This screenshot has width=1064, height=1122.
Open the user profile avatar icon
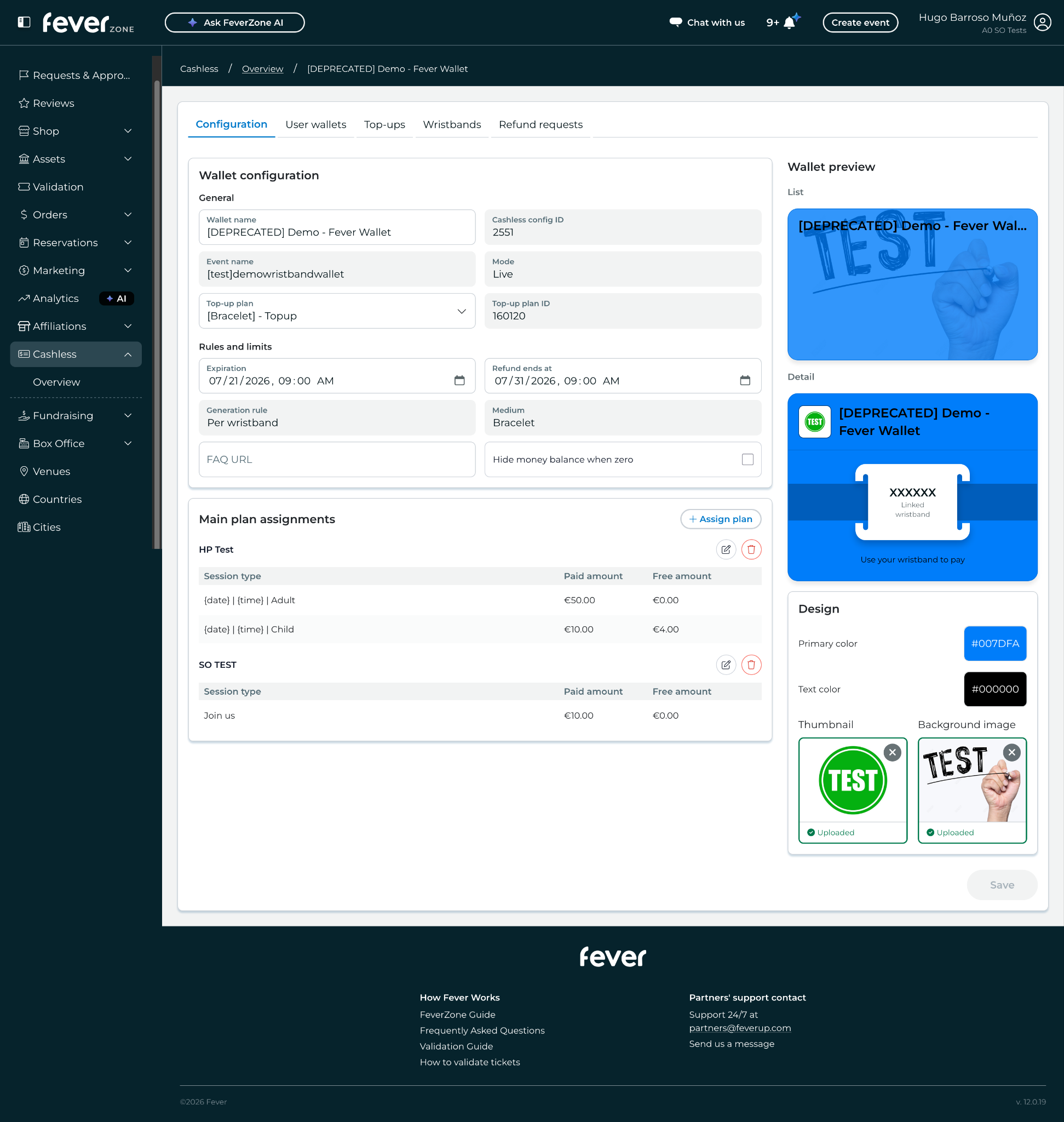pos(1042,22)
